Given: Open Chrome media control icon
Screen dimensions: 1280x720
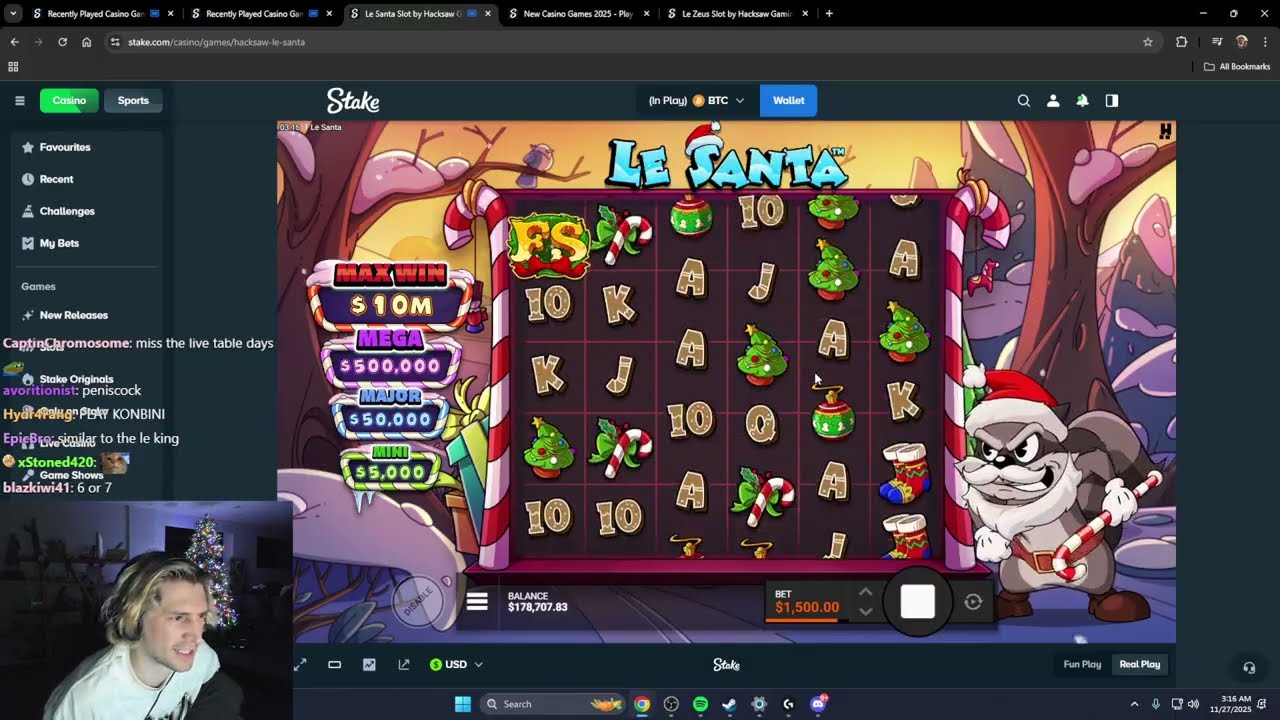Looking at the screenshot, I should point(1217,42).
